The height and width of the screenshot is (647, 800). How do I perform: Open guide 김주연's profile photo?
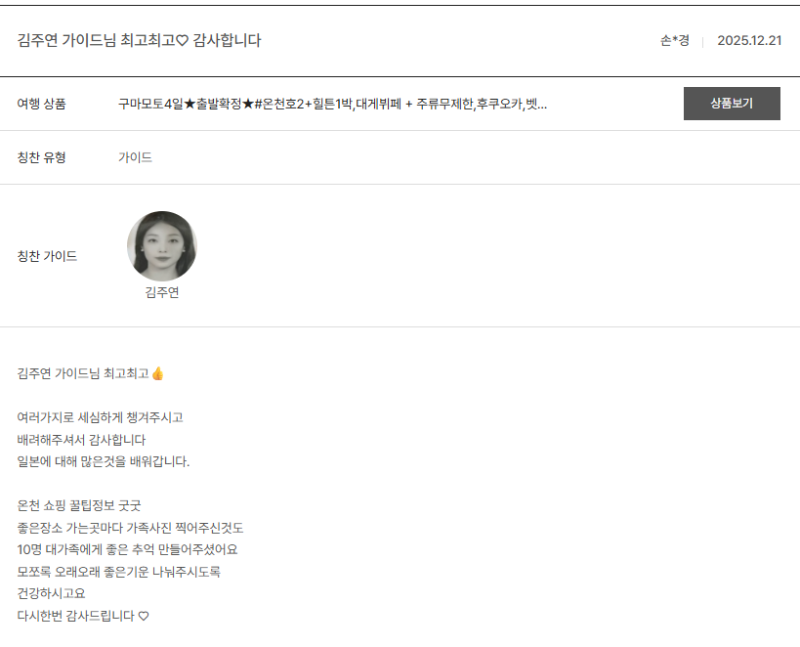pyautogui.click(x=162, y=246)
